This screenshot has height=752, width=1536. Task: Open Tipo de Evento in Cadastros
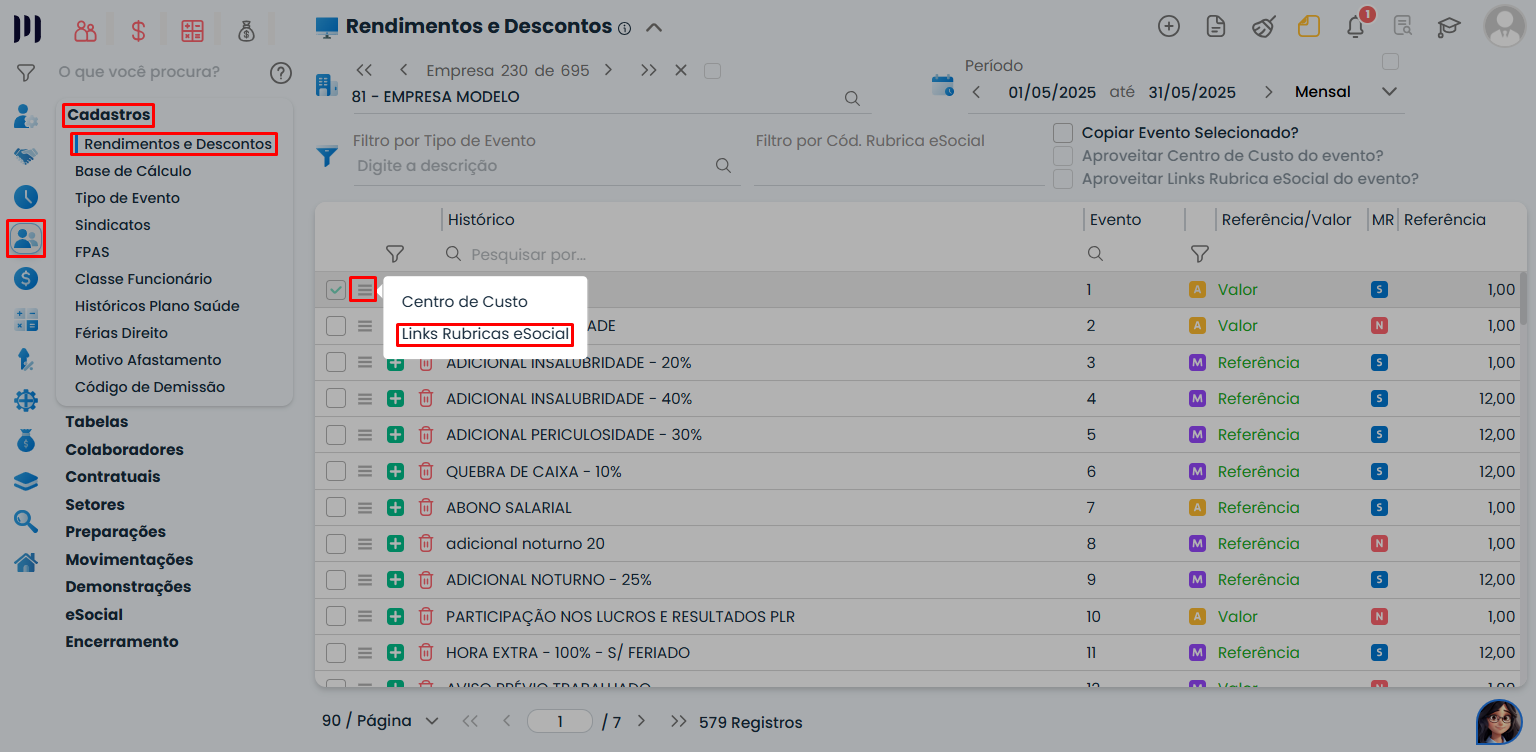tap(127, 198)
